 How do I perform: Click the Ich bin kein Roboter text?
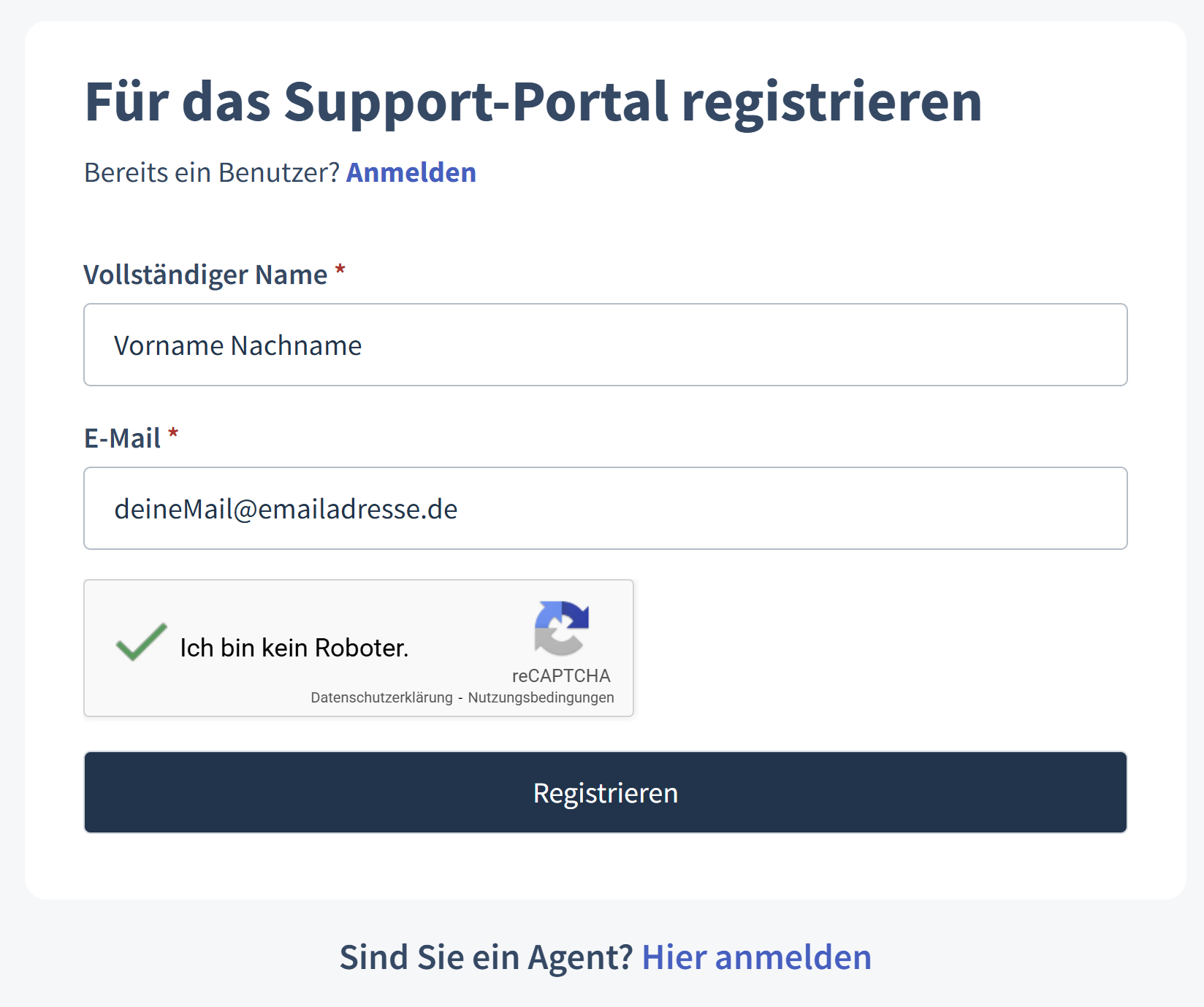[294, 648]
